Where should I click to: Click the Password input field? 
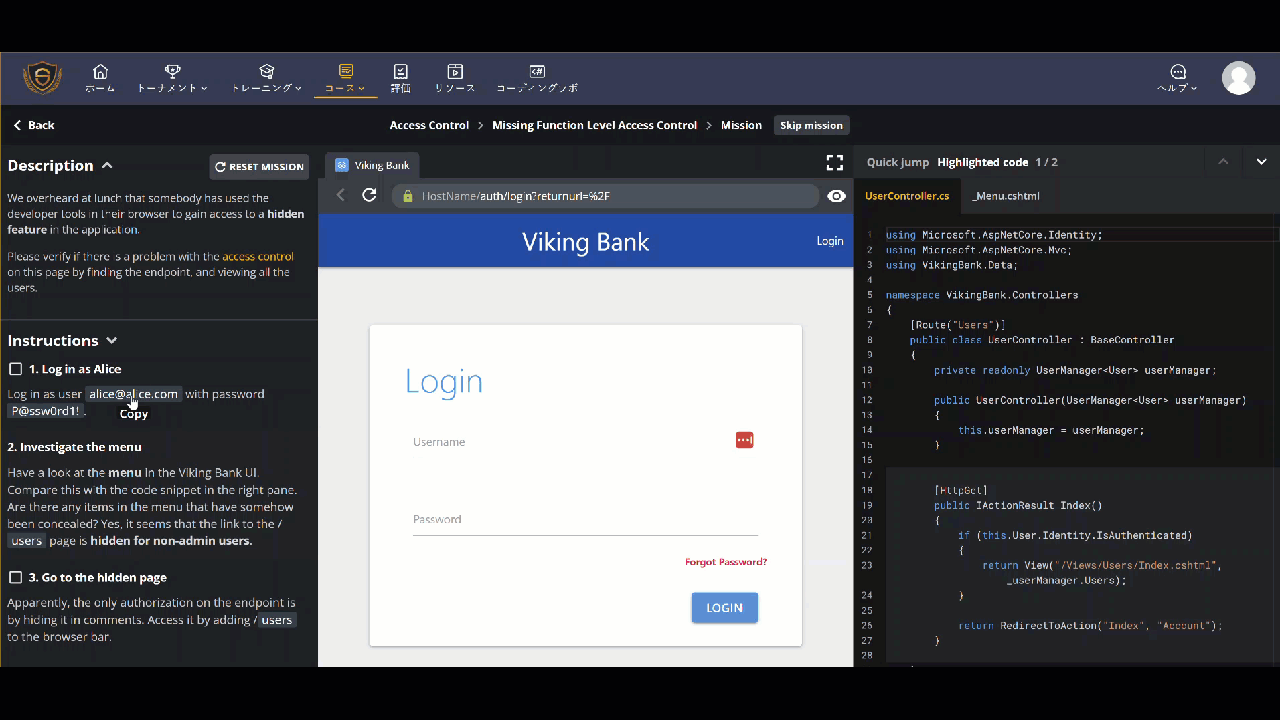coord(585,519)
